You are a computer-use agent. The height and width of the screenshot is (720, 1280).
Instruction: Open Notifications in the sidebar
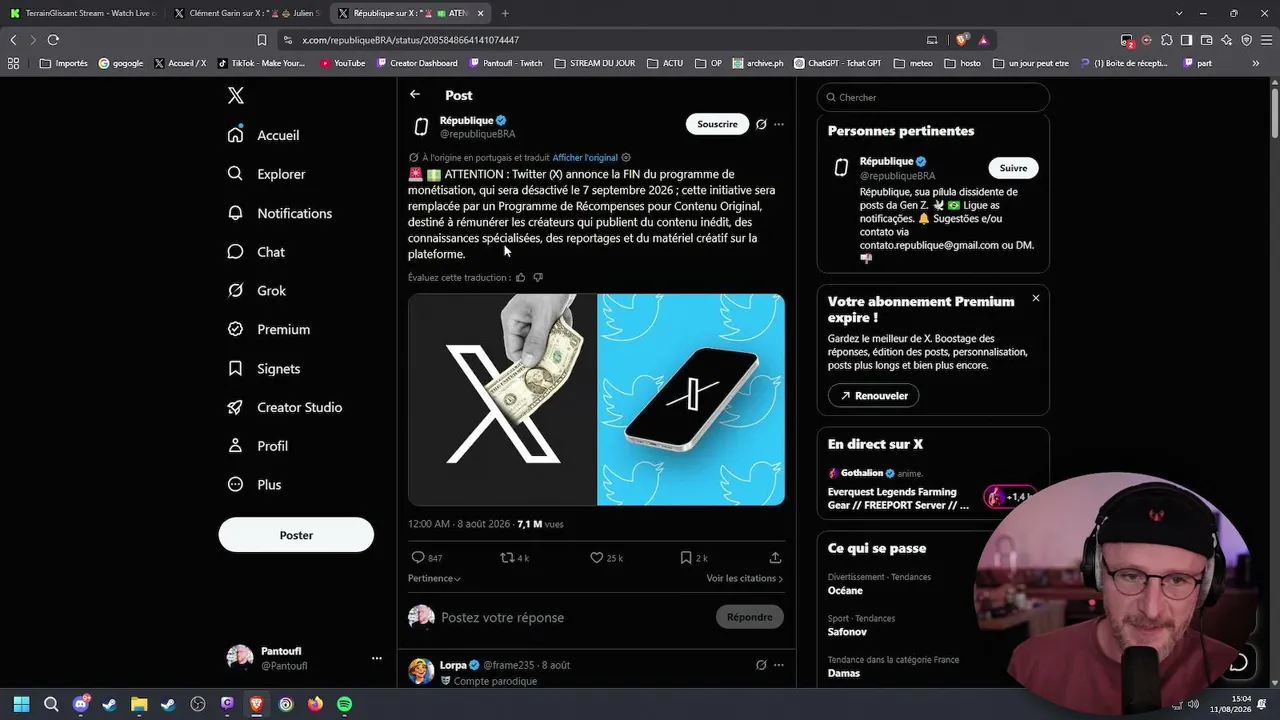point(280,213)
